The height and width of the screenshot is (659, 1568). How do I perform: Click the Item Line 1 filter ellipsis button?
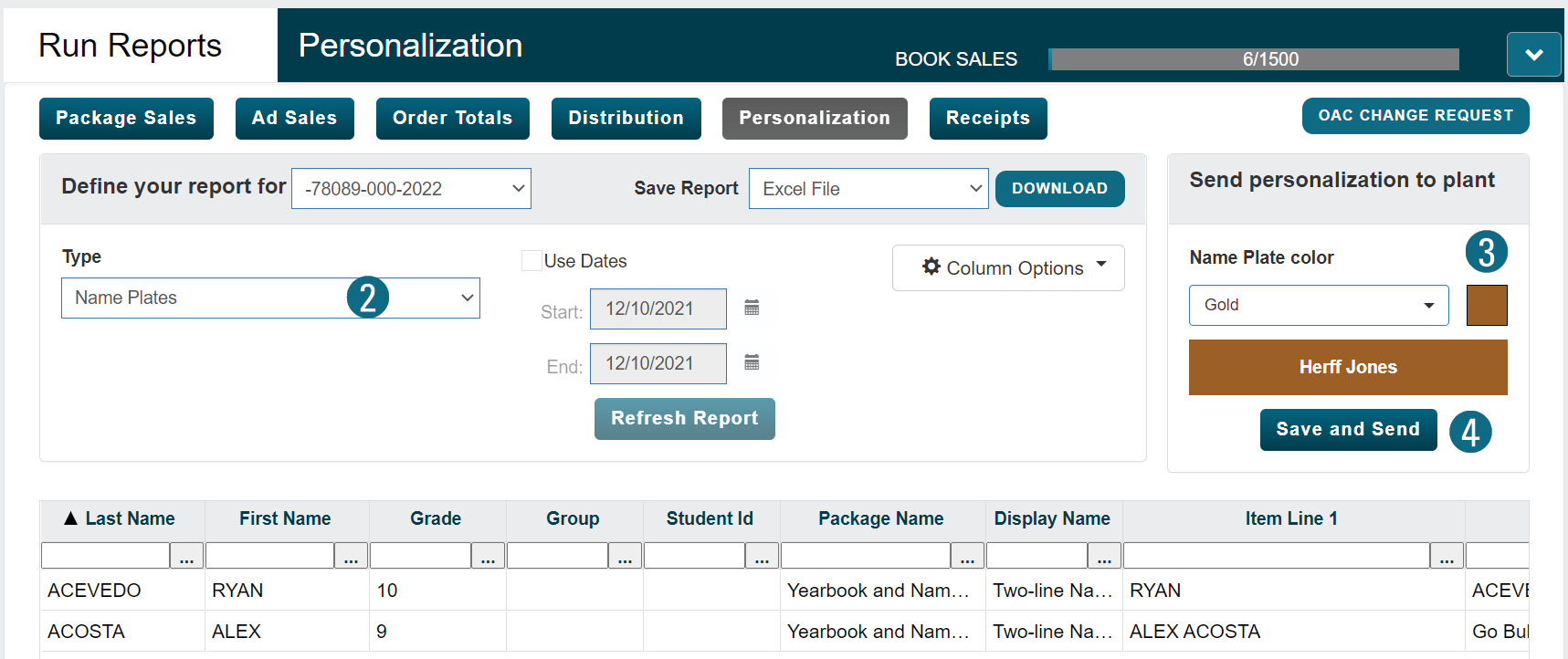pyautogui.click(x=1447, y=556)
